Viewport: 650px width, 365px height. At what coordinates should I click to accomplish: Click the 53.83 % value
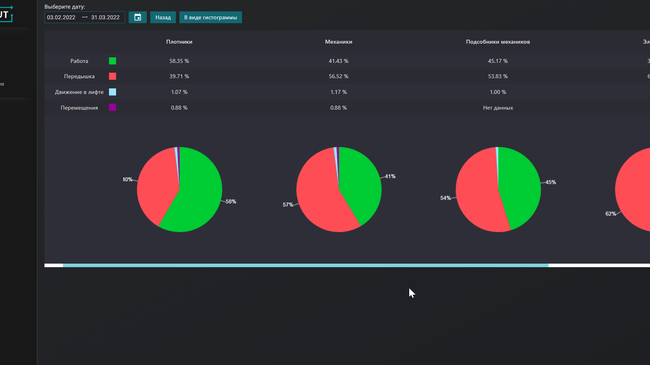click(498, 76)
